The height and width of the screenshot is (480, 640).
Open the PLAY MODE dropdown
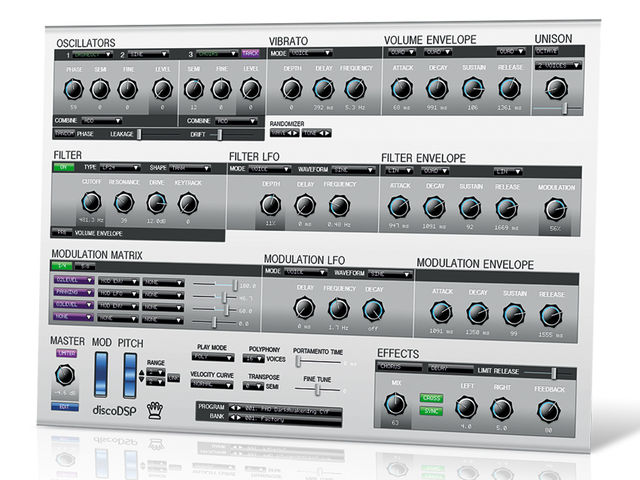pos(213,357)
